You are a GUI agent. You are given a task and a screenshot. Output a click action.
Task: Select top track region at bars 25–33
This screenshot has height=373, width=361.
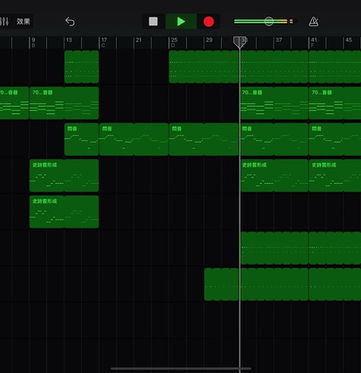[204, 67]
